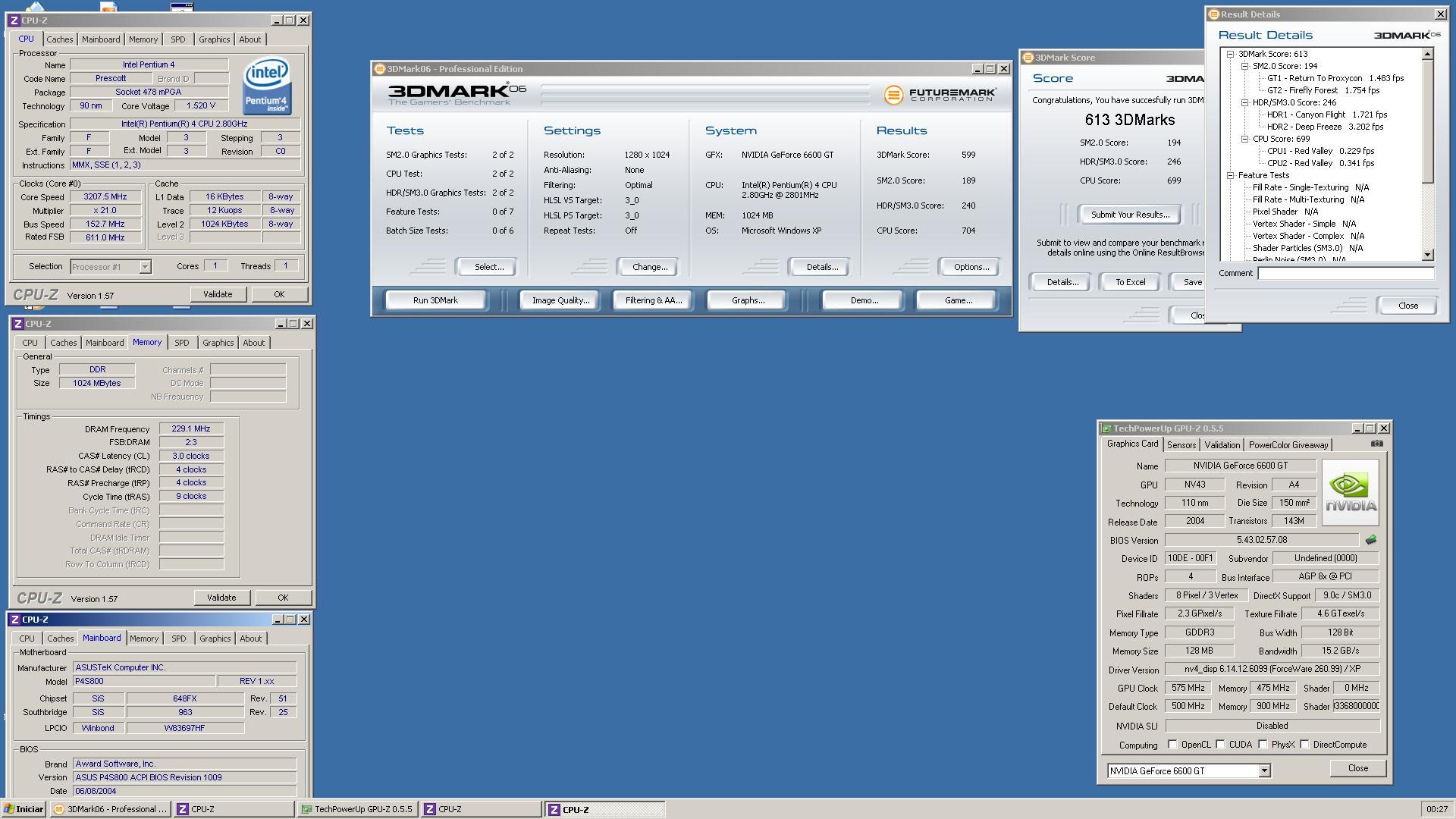Open the Caches tab in top CPU-Z window
Image resolution: width=1456 pixels, height=819 pixels.
tap(59, 39)
